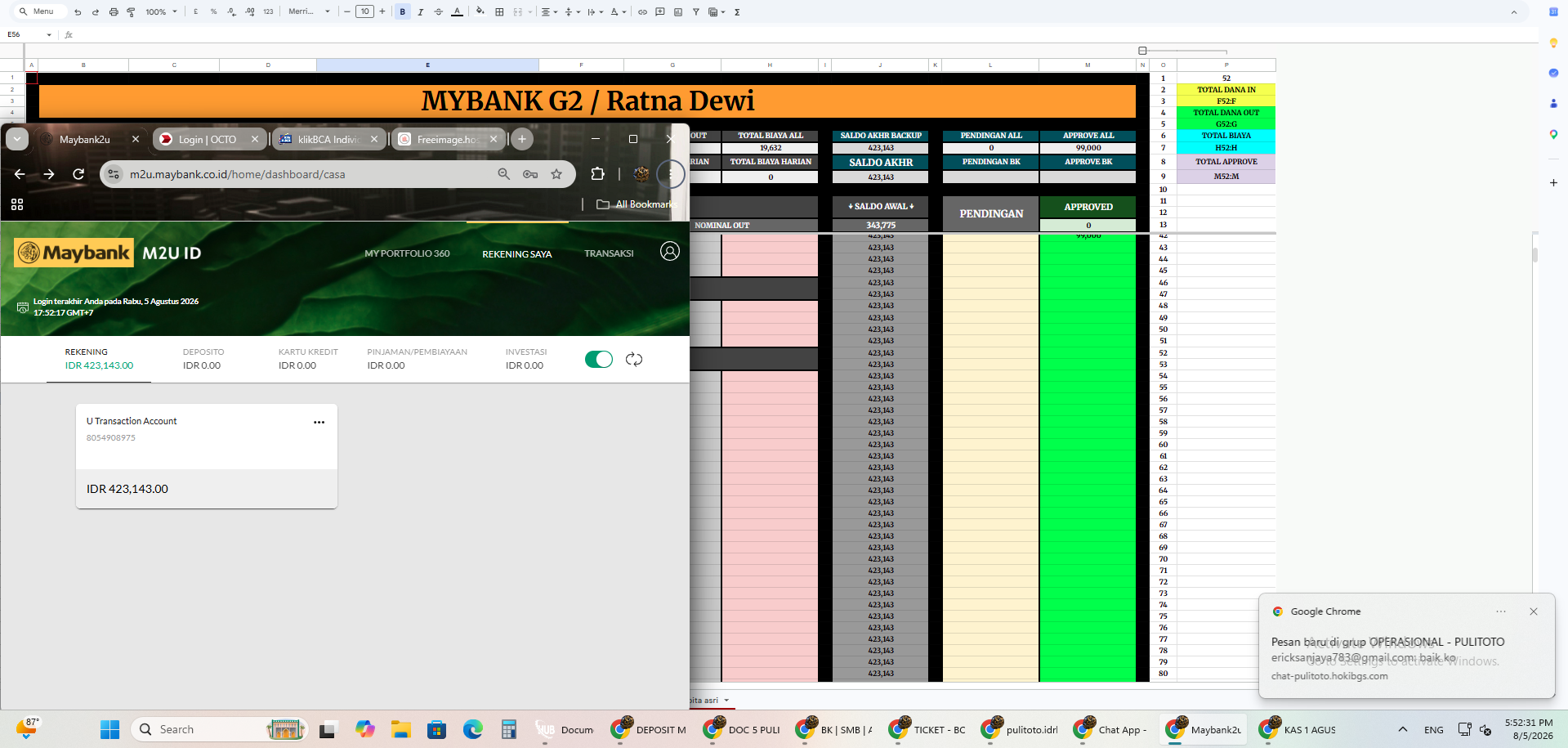Image resolution: width=1568 pixels, height=748 pixels.
Task: Insert a chart from the spreadsheet toolbar
Action: 678,12
